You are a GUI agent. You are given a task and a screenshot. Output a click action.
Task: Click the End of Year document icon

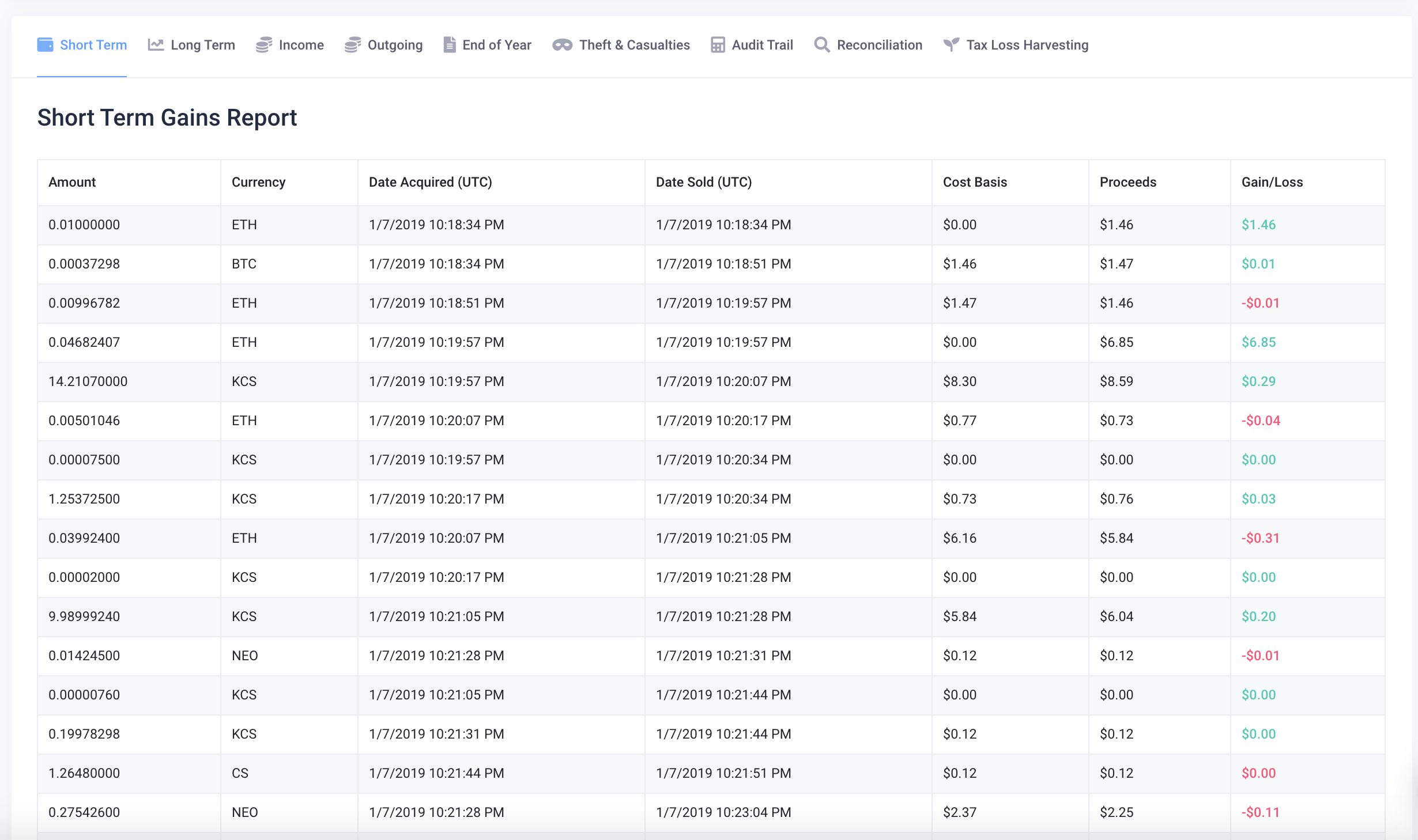(x=450, y=45)
